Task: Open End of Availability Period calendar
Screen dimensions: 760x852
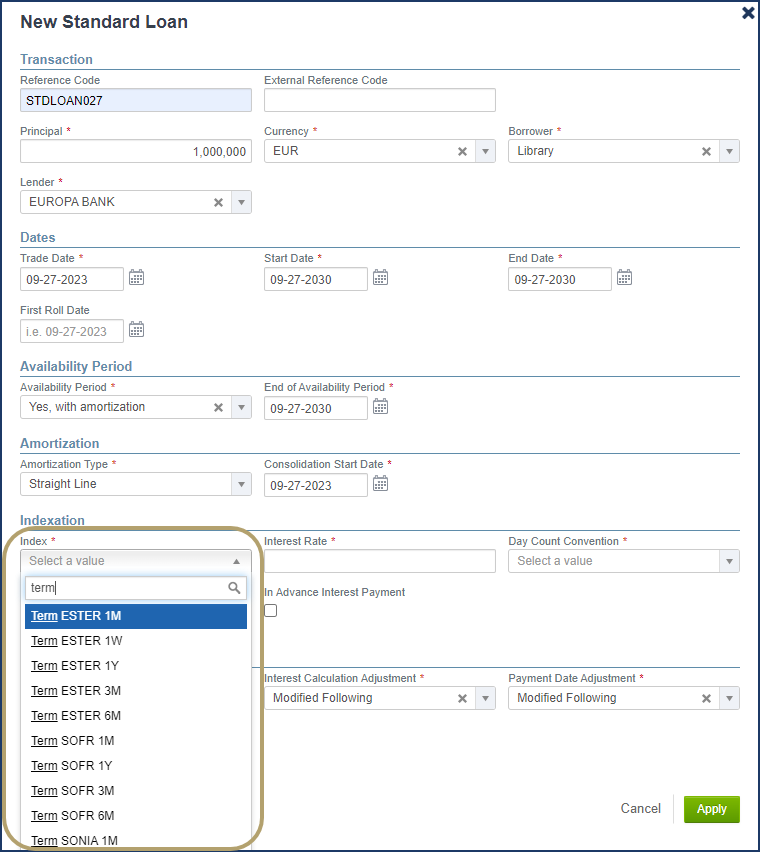Action: click(x=380, y=407)
